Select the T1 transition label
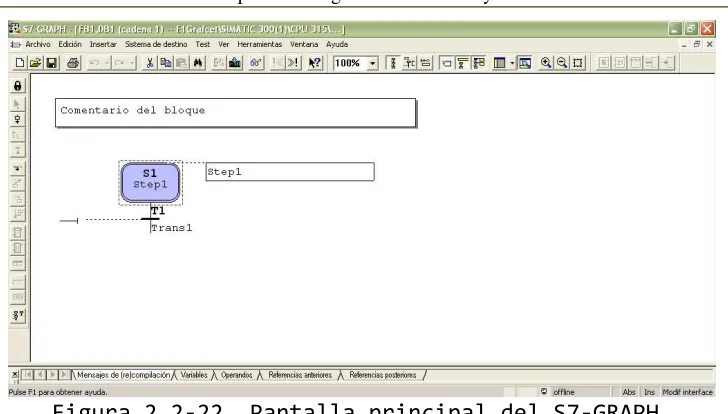The width and height of the screenshot is (728, 414). coord(158,211)
